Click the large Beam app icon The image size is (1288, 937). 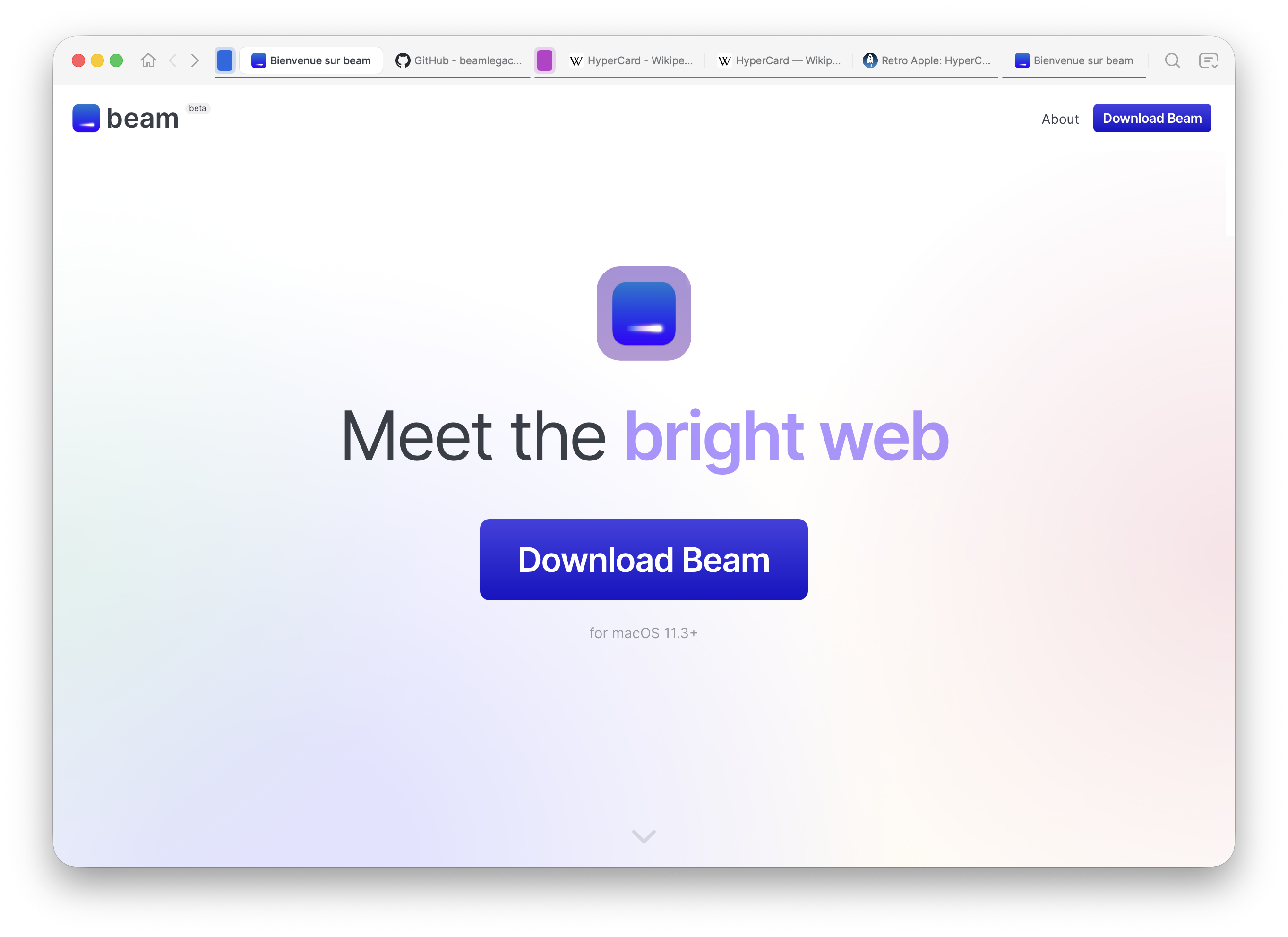pyautogui.click(x=644, y=313)
